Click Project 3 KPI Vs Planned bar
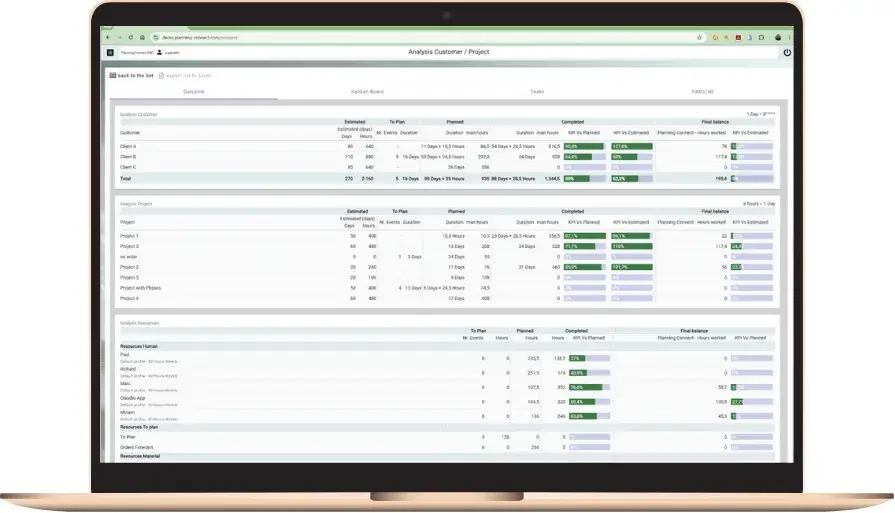895x513 pixels. pos(584,247)
